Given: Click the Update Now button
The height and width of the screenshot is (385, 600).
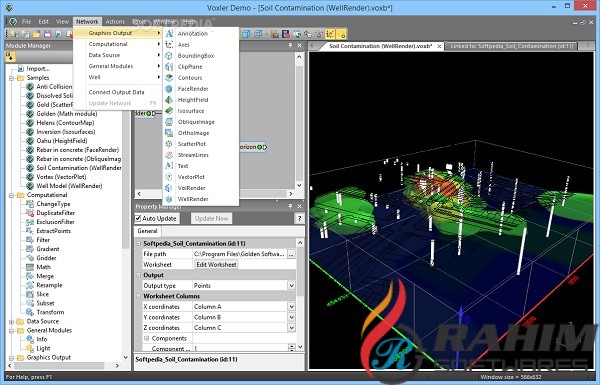Looking at the screenshot, I should click(x=212, y=219).
